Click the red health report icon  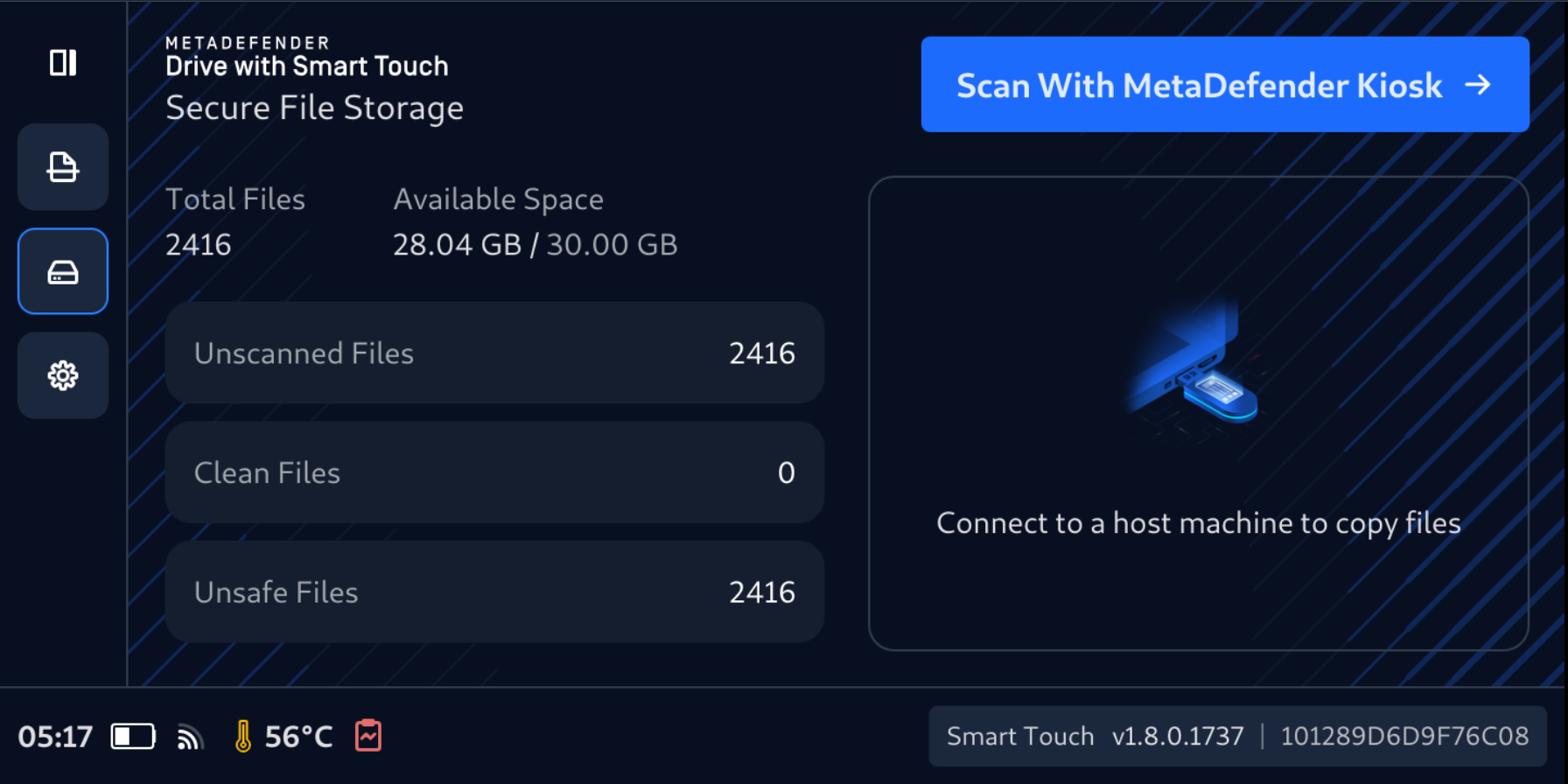[x=368, y=736]
